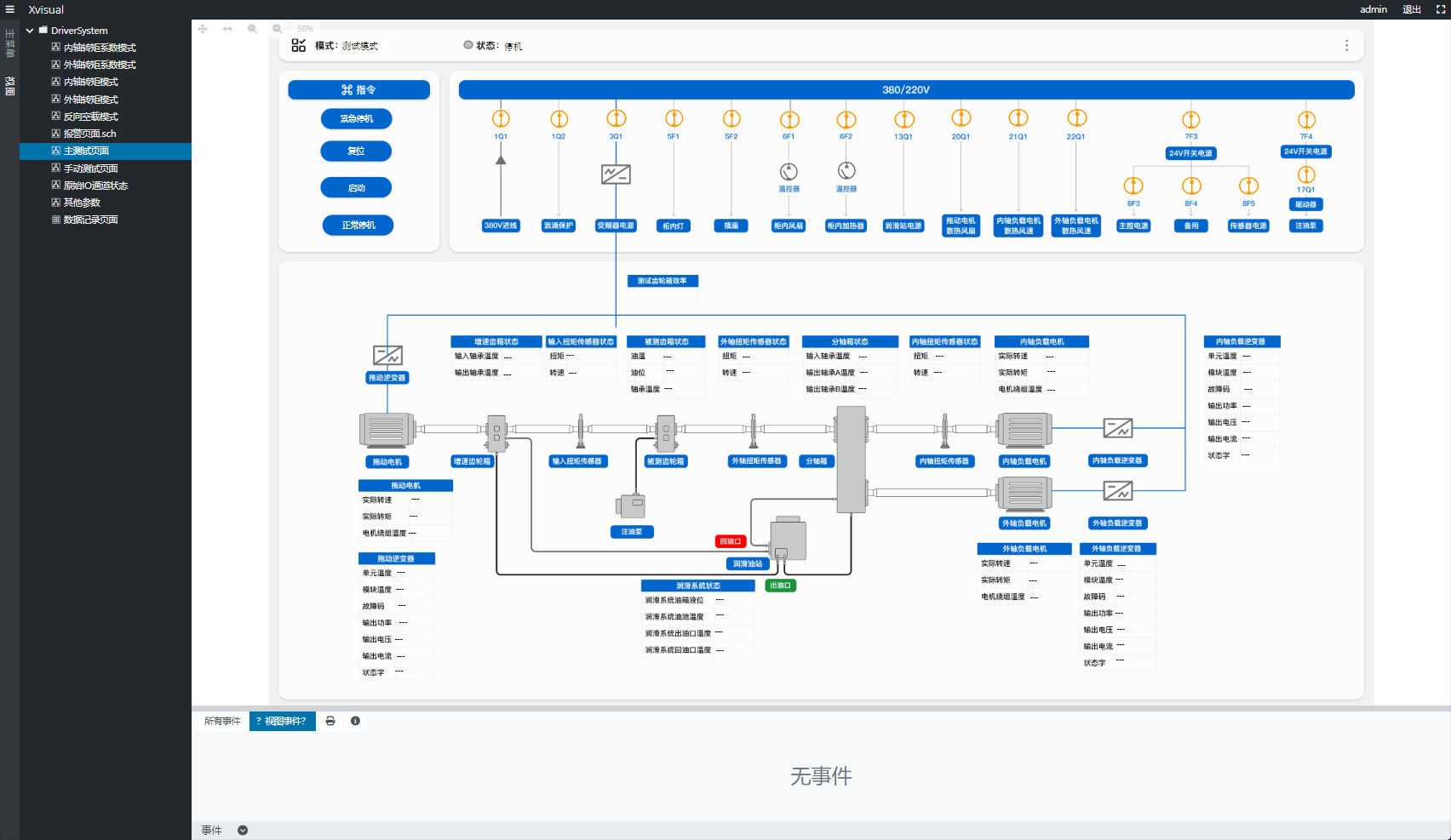1451x840 pixels.
Task: Click the 状态 status indicator circle
Action: pyautogui.click(x=468, y=45)
